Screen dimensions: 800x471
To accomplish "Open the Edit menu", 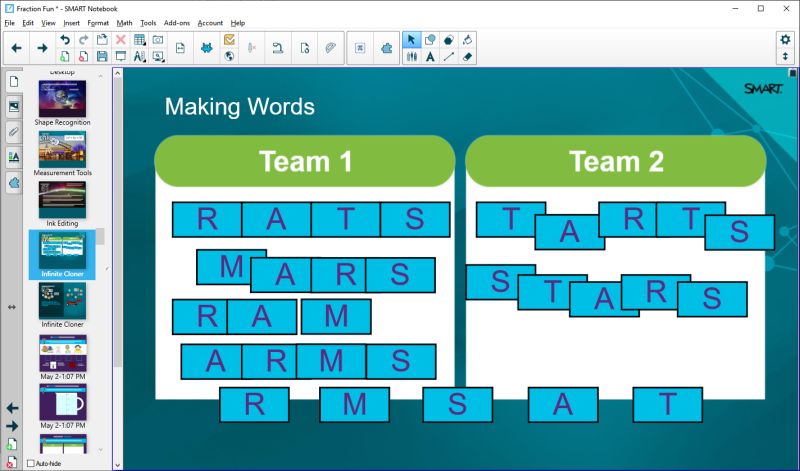I will pyautogui.click(x=28, y=23).
